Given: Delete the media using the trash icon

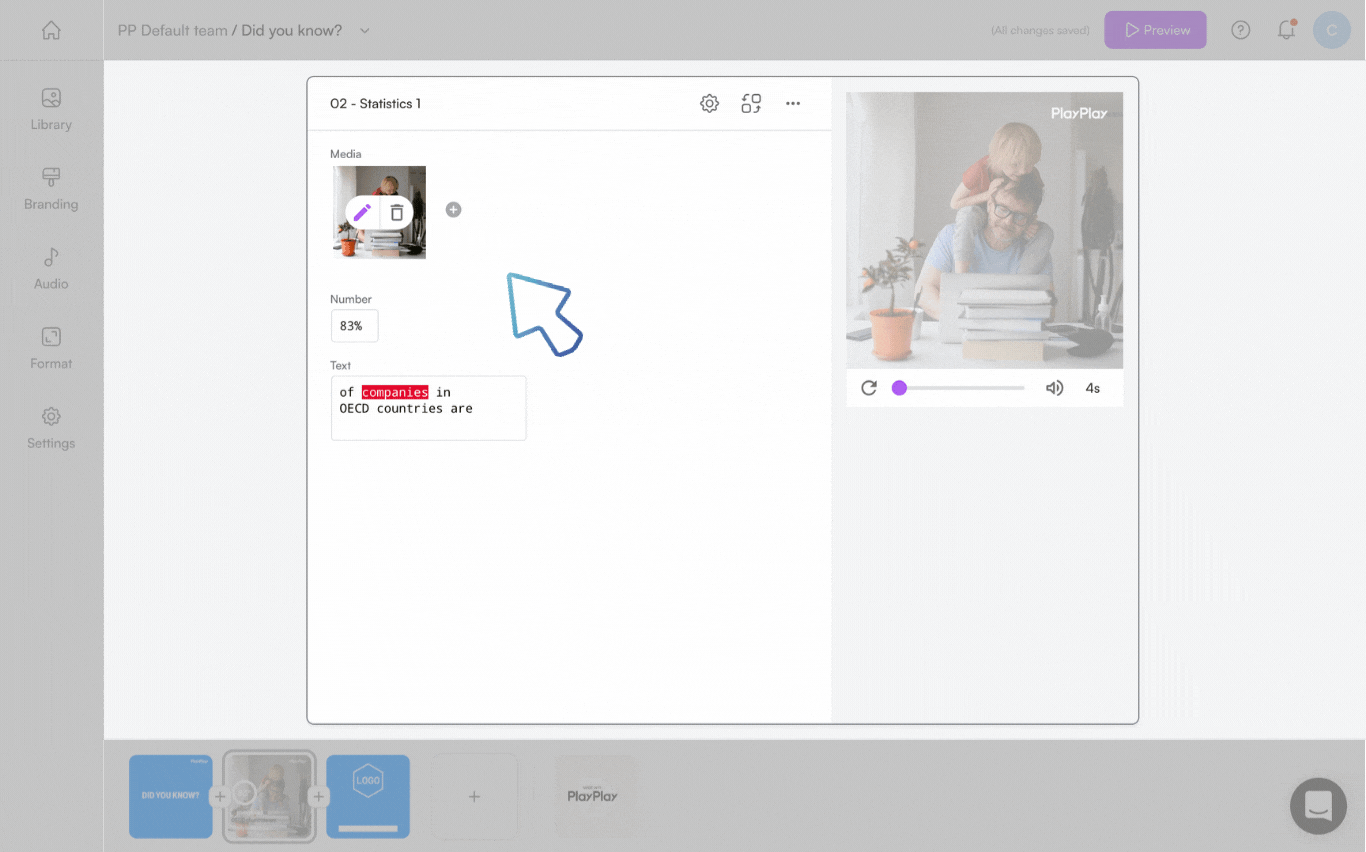Looking at the screenshot, I should click(x=396, y=212).
